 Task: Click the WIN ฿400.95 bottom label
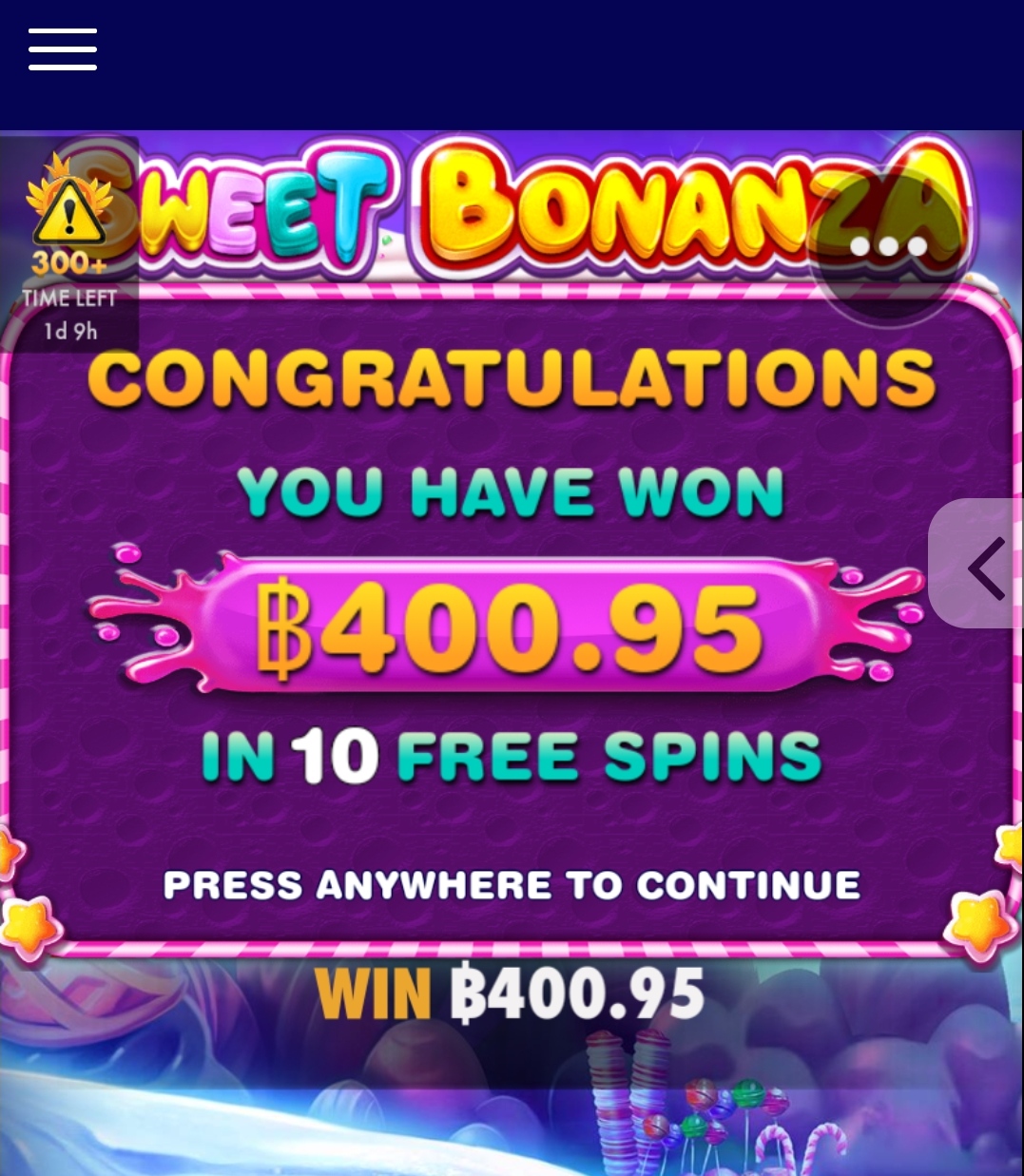coord(510,993)
